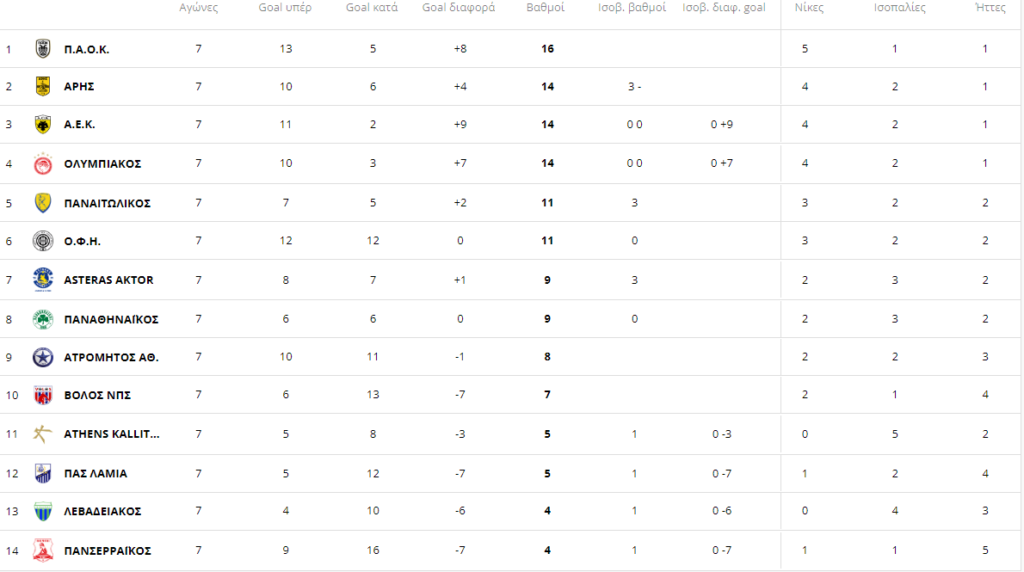This screenshot has width=1024, height=572.
Task: Click the ΒΟΛΟΣ ΝΠΣ team badge
Action: (x=43, y=395)
